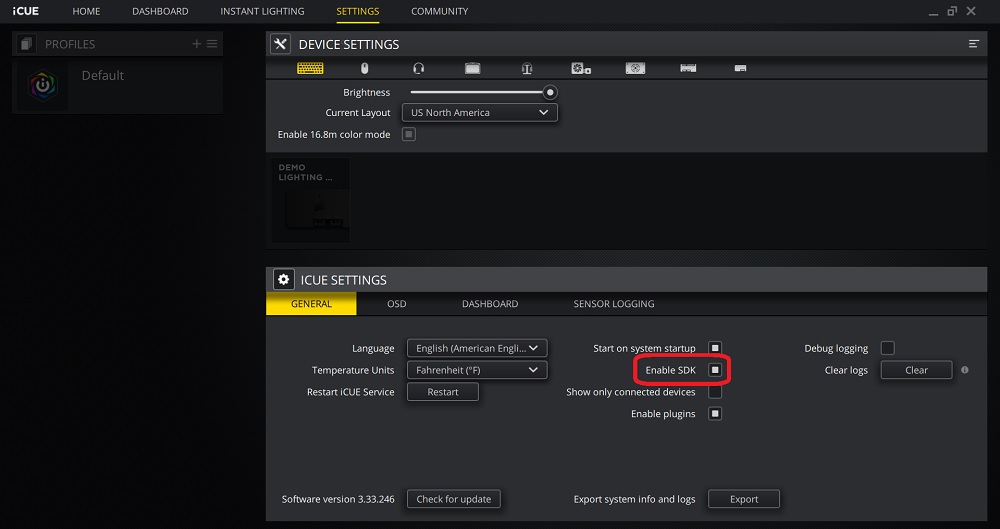Switch to the Sensor Logging tab

[613, 304]
